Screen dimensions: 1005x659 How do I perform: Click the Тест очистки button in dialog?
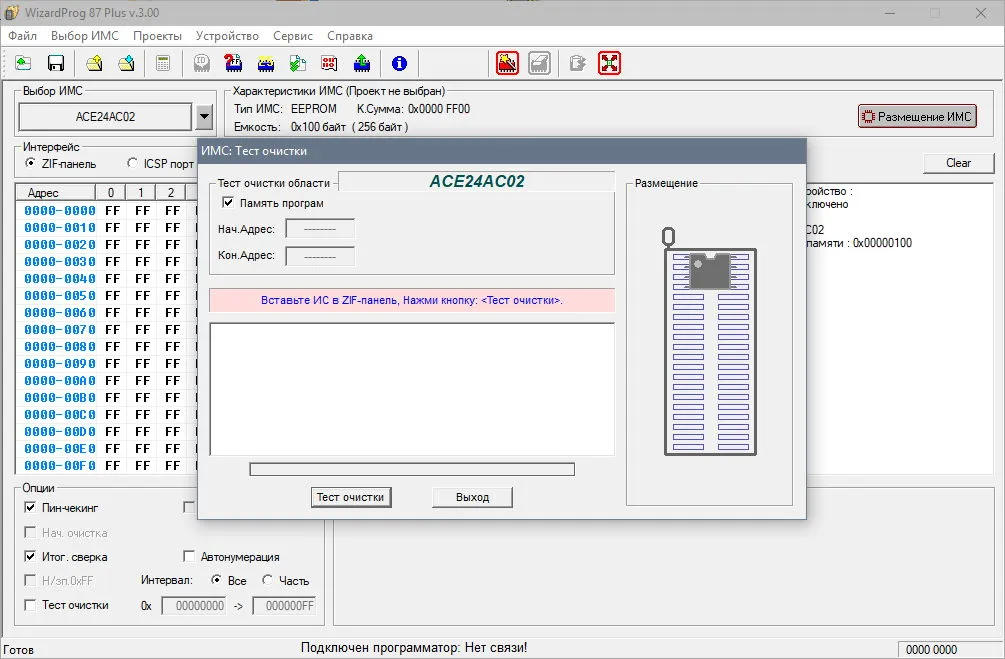[351, 497]
